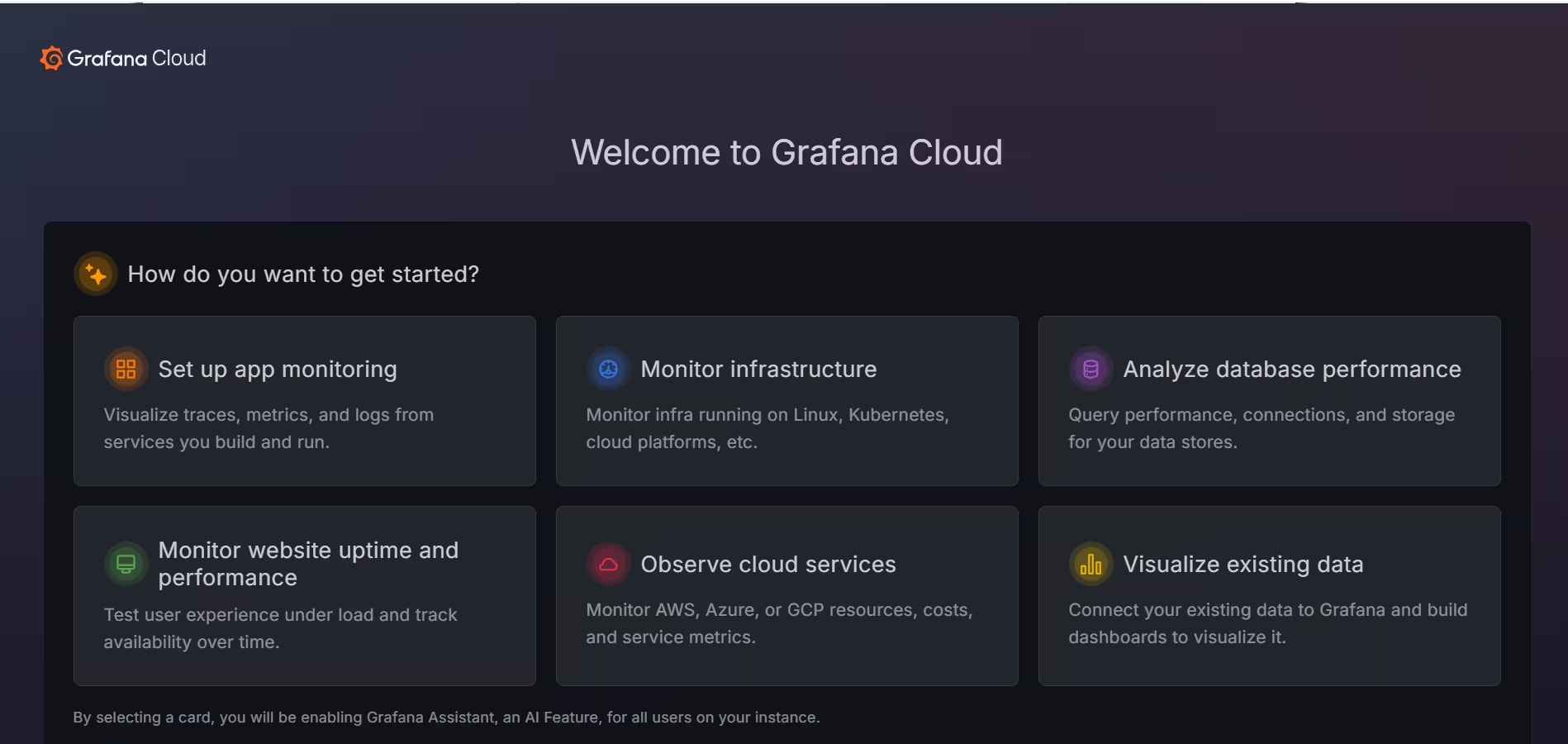Click 'Monitor infra running on Linux, Kubernetes' description
The width and height of the screenshot is (1568, 744).
(767, 428)
